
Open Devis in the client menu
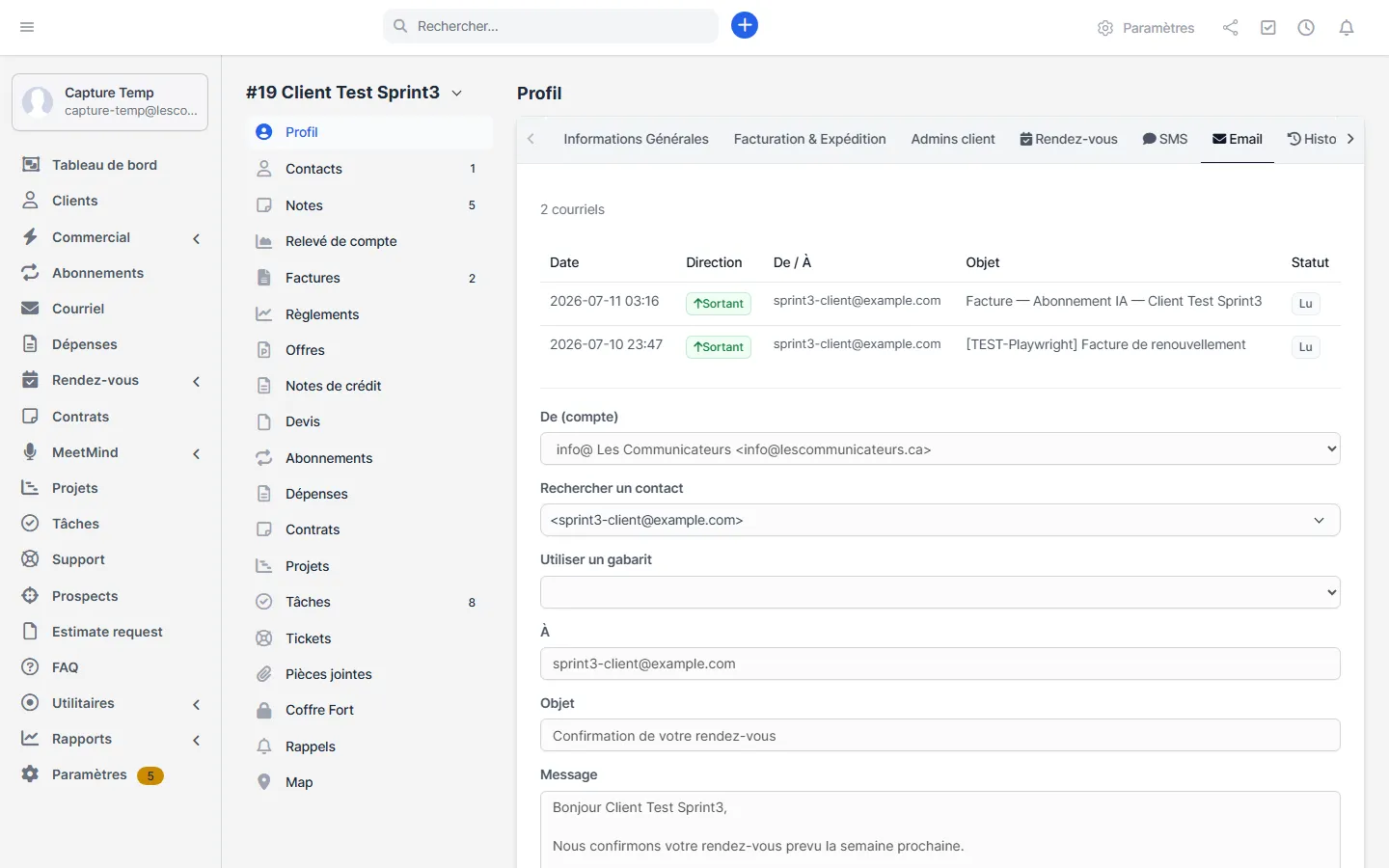pyautogui.click(x=369, y=421)
